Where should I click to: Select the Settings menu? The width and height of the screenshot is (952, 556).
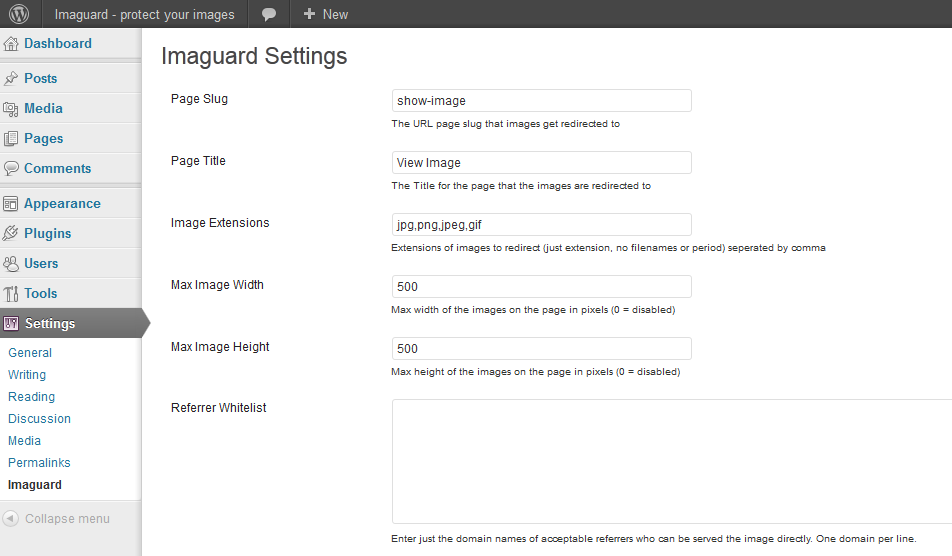point(50,324)
